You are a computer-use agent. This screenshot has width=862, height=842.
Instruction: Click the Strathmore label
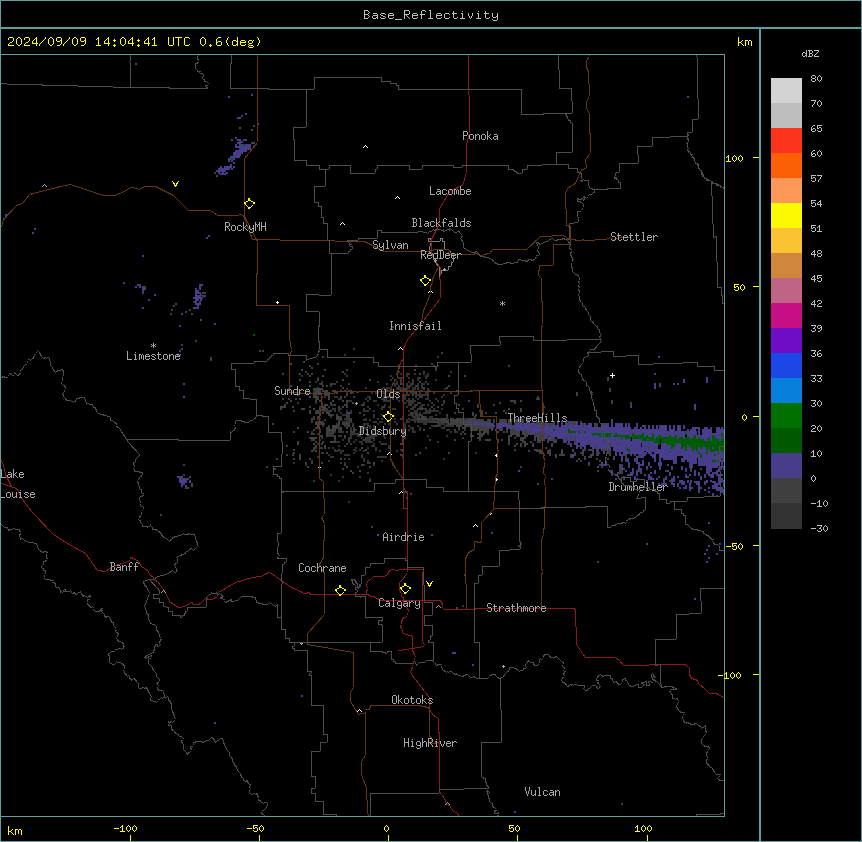point(516,608)
